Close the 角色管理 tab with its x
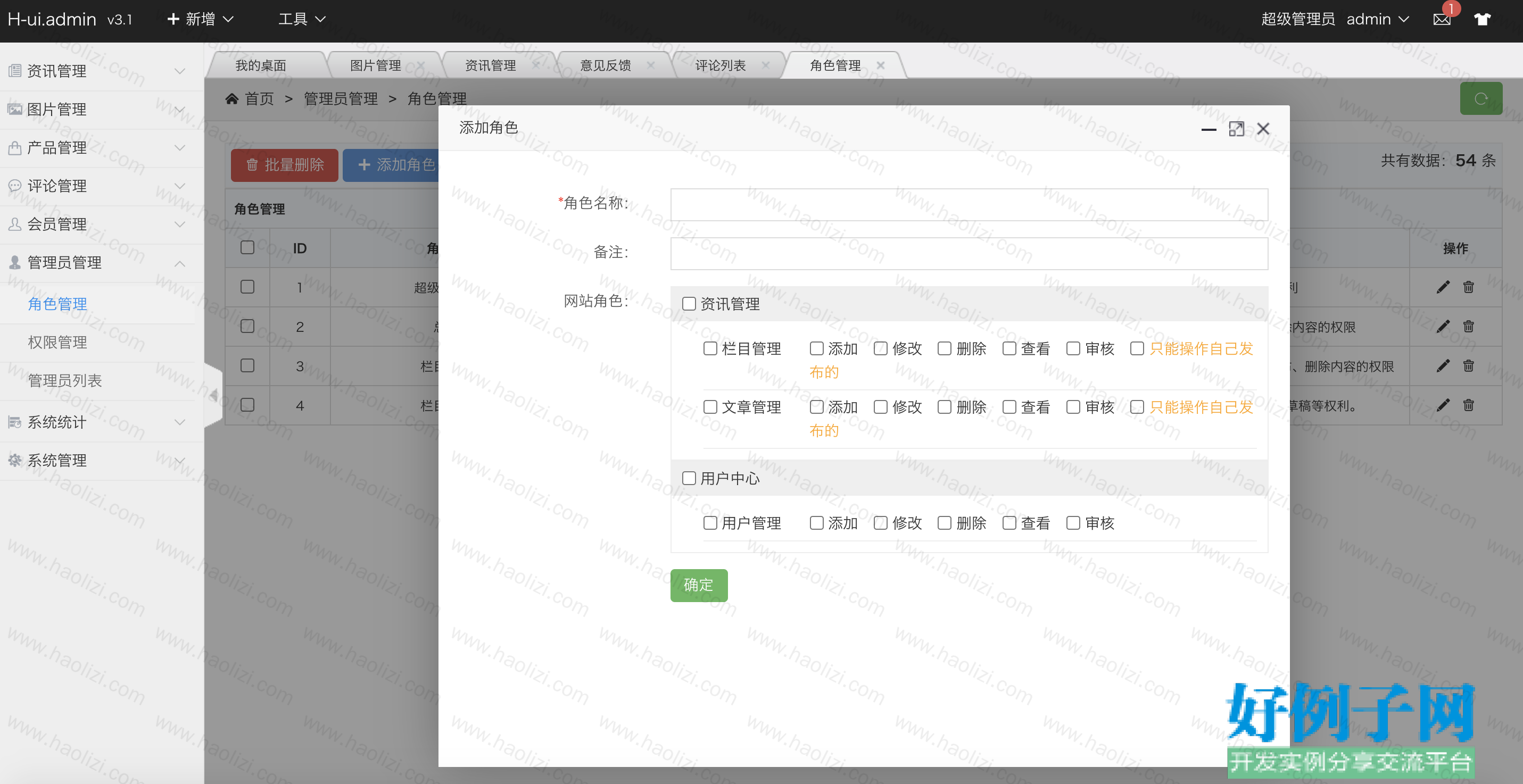Image resolution: width=1523 pixels, height=784 pixels. 880,65
